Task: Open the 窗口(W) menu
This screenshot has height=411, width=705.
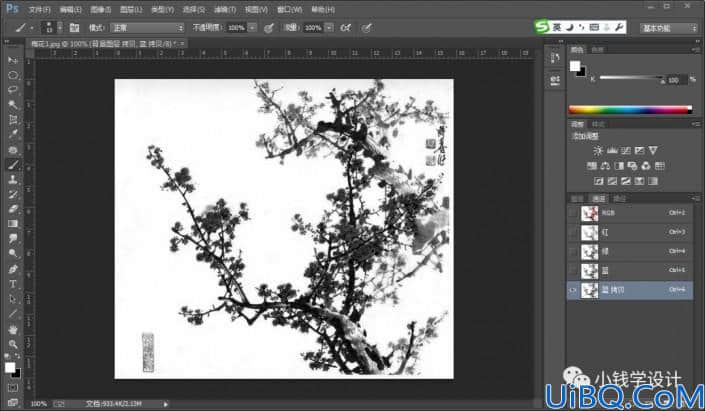Action: 289,9
